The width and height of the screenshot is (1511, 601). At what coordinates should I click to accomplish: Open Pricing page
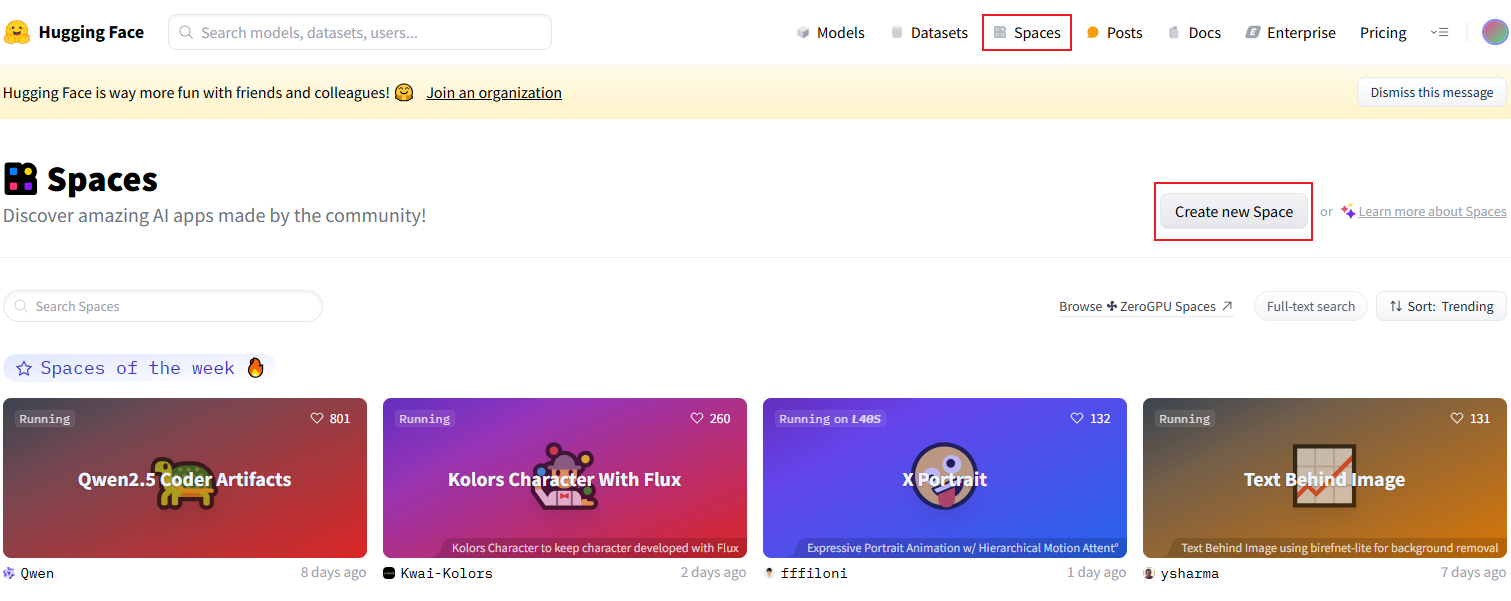(x=1383, y=32)
